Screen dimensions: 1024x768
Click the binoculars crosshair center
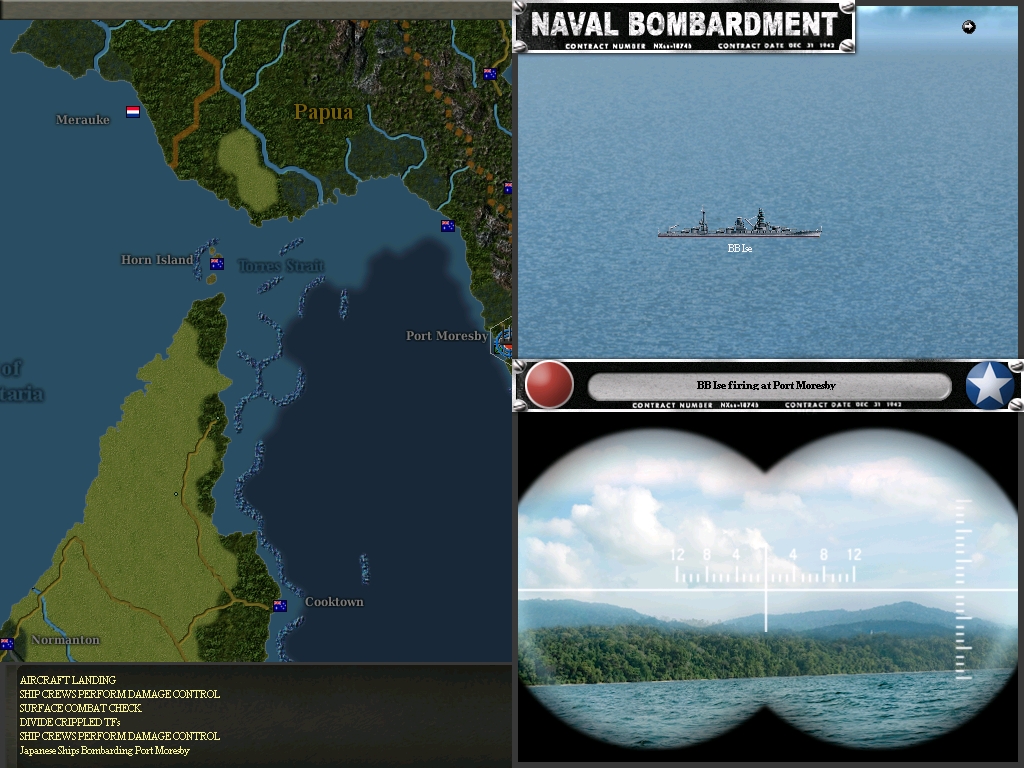coord(766,590)
